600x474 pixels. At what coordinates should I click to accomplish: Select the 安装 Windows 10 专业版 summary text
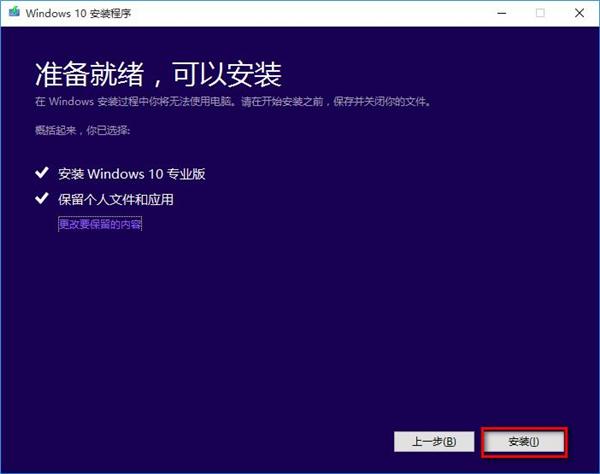click(132, 174)
